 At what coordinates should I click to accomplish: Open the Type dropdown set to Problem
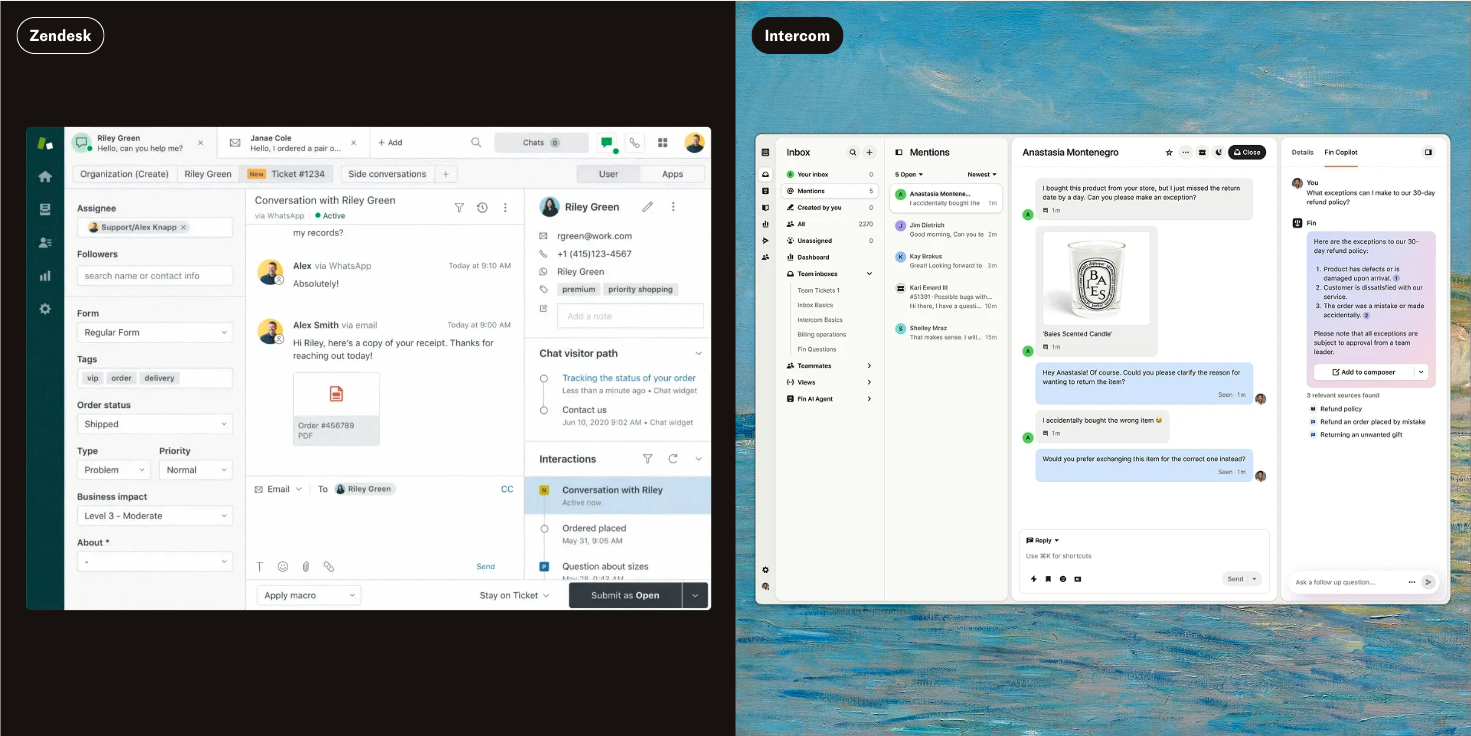(x=114, y=470)
